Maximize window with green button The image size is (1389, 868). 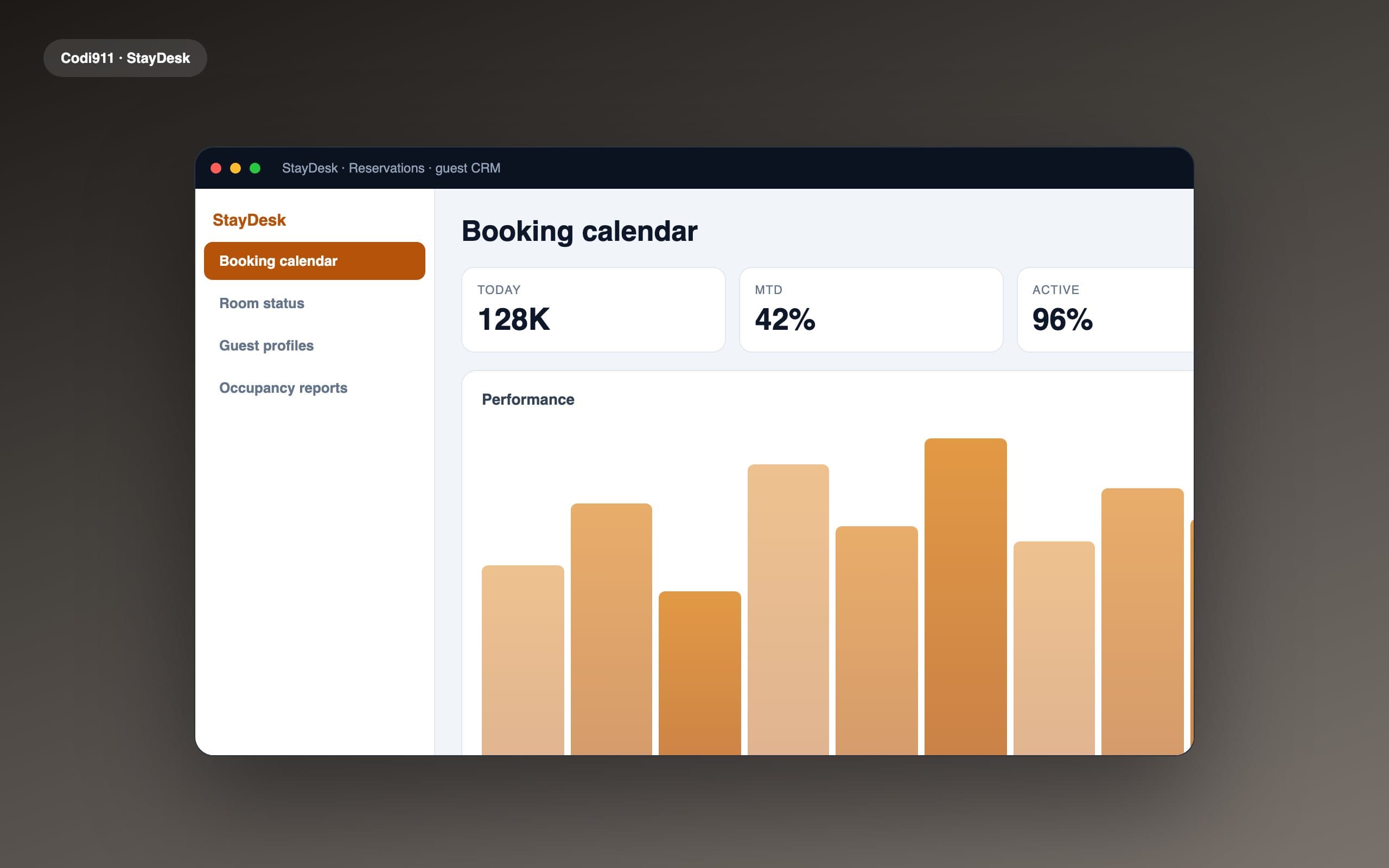click(x=255, y=168)
